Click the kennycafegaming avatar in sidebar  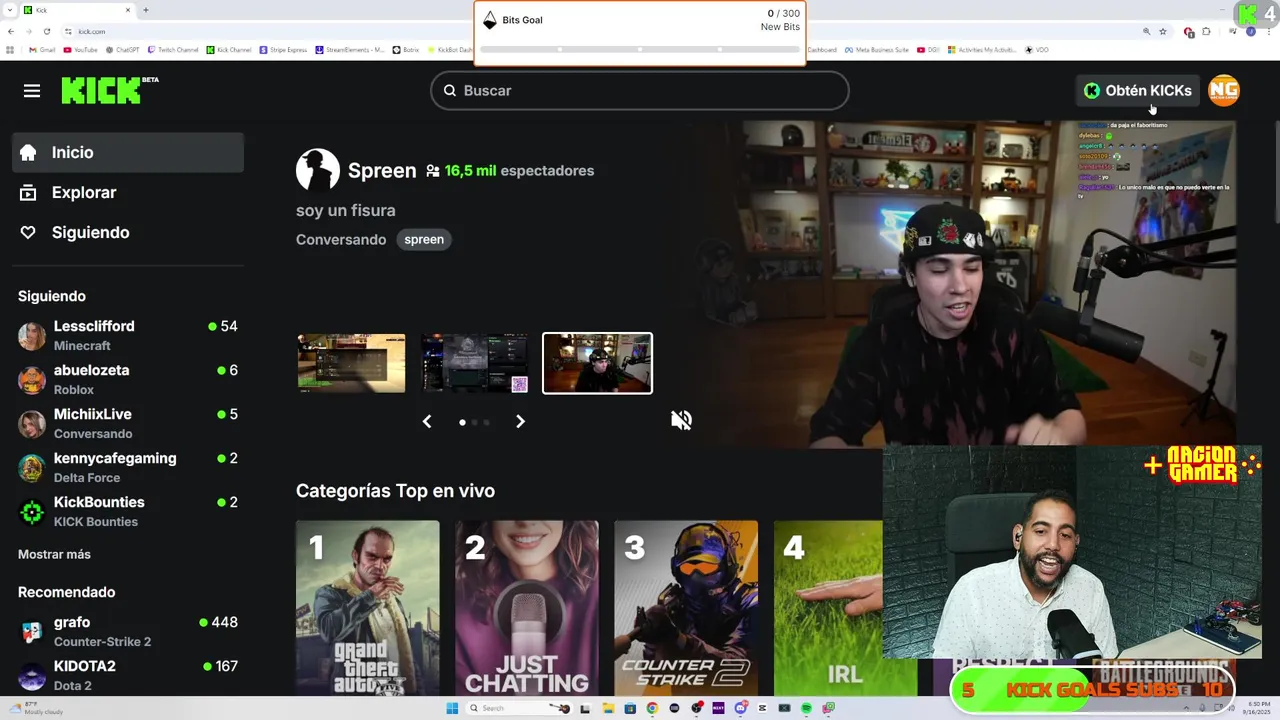click(x=32, y=468)
